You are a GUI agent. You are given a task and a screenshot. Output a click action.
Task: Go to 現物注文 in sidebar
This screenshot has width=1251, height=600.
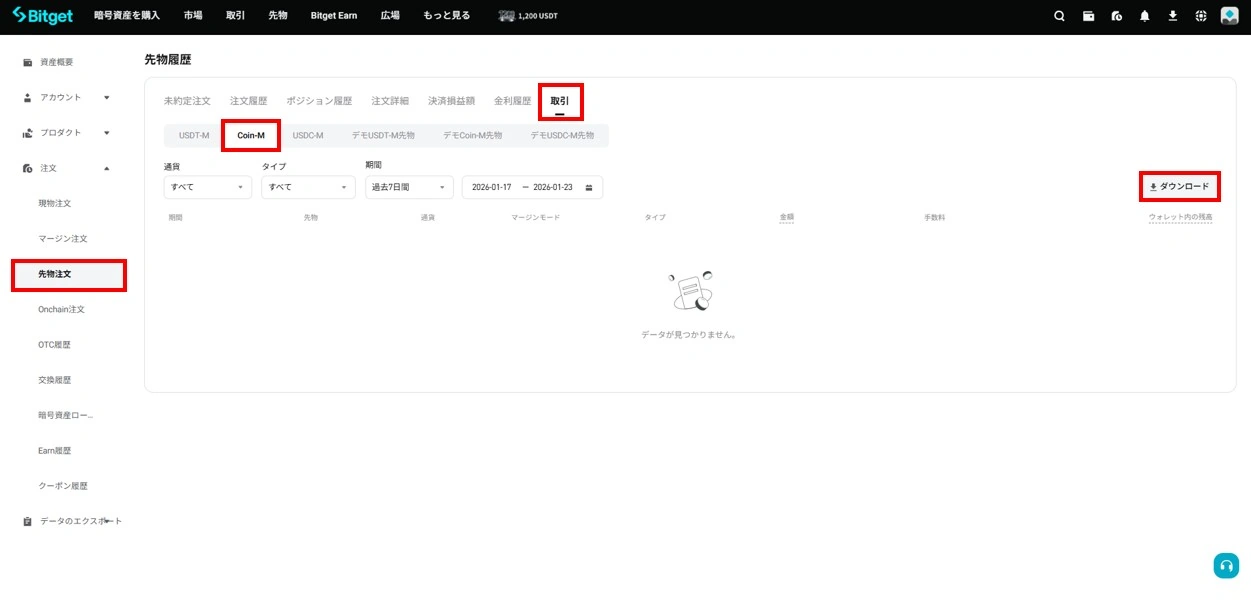[55, 203]
